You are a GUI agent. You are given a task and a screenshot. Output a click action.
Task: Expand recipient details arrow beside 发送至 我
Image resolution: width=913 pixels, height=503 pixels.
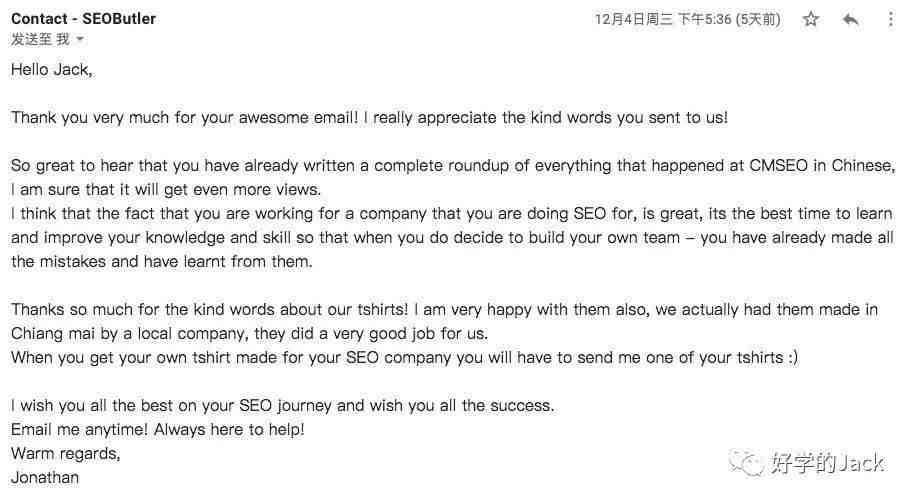point(80,40)
